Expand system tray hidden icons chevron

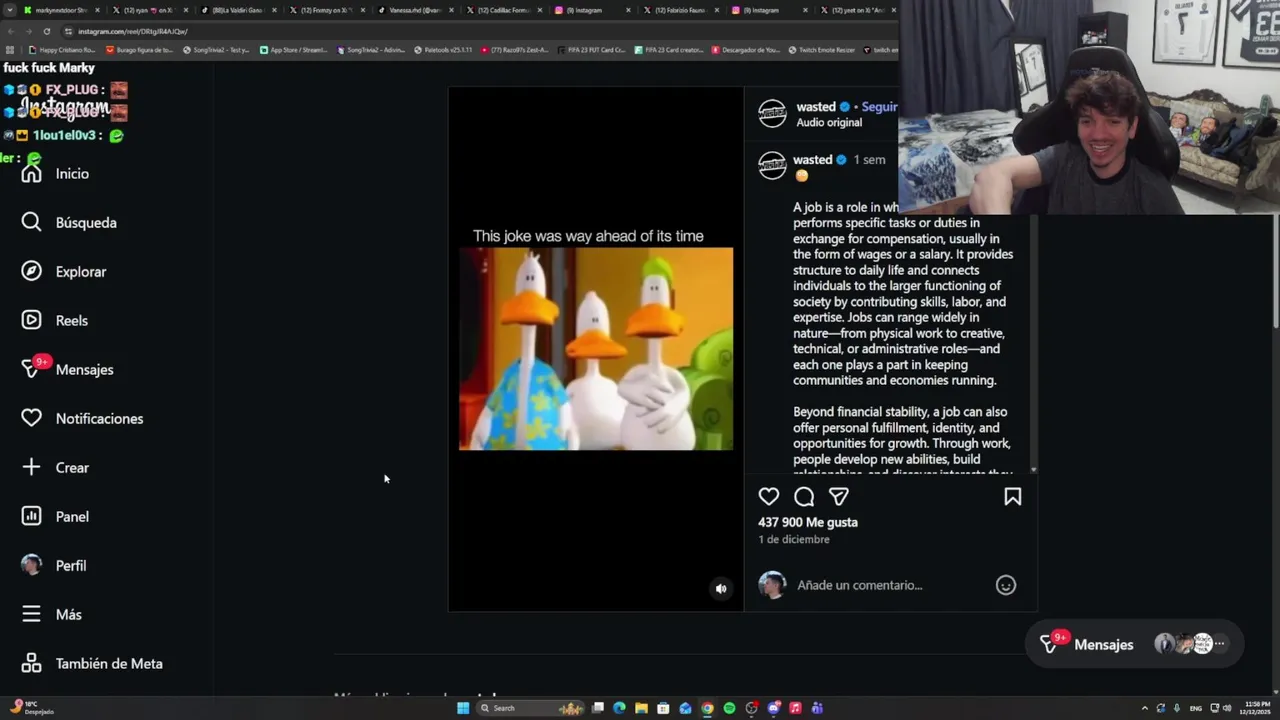tap(1144, 708)
